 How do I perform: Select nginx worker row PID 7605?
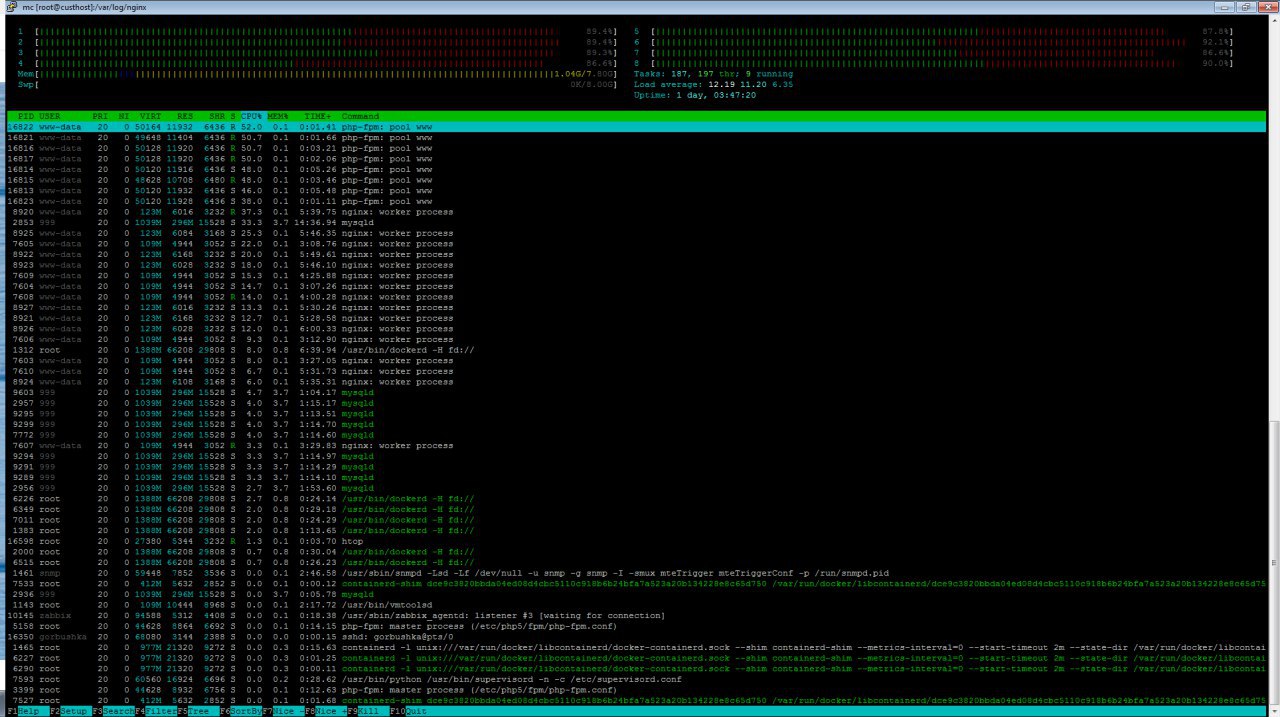tap(636, 244)
